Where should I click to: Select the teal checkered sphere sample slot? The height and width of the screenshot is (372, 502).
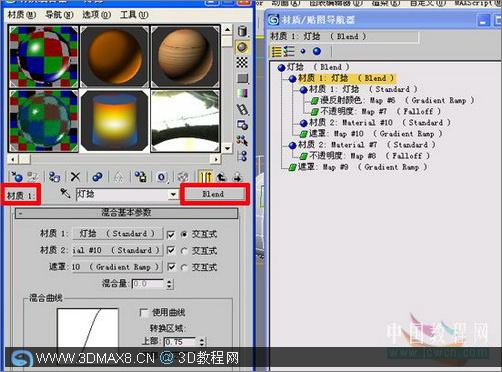pyautogui.click(x=43, y=121)
